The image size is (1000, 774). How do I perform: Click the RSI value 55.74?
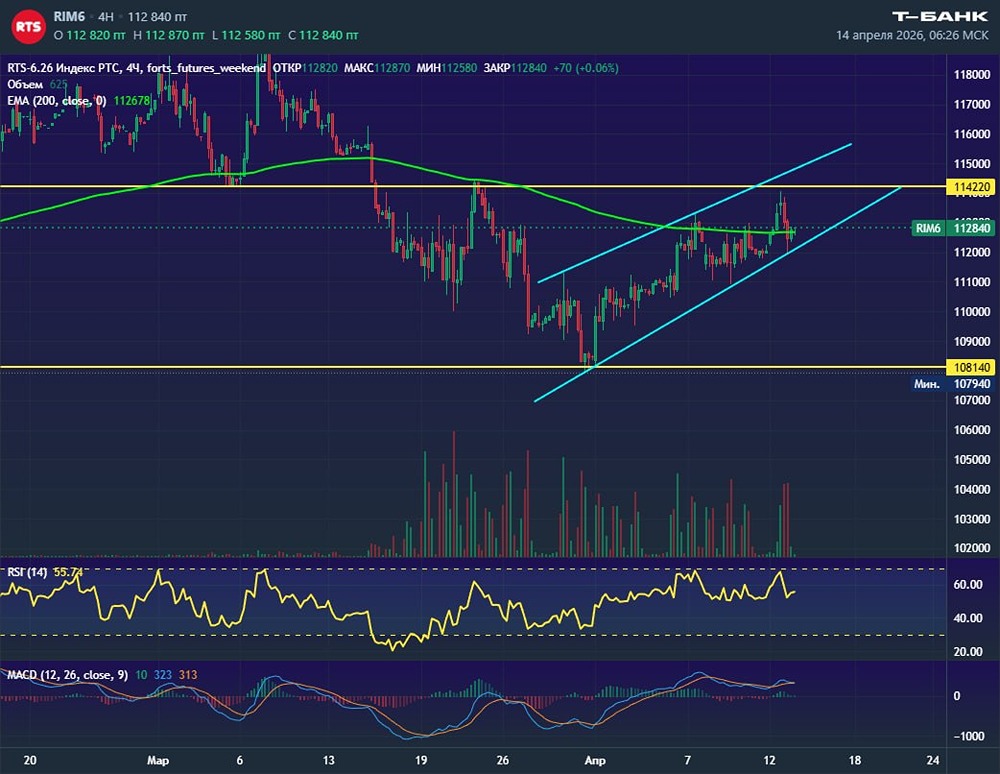68,572
